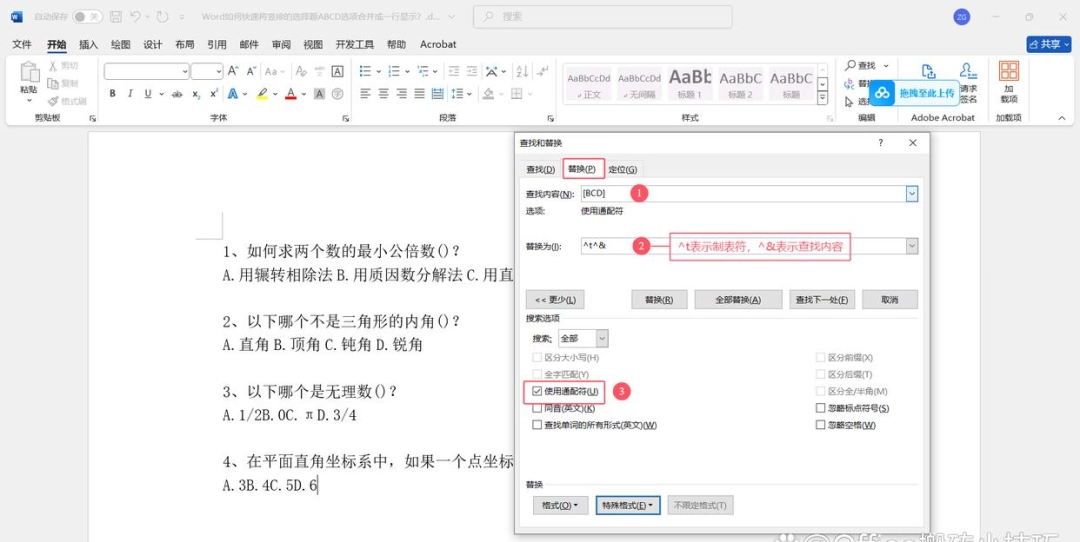Open Format menu button in dialog
This screenshot has height=542, width=1080.
point(560,505)
